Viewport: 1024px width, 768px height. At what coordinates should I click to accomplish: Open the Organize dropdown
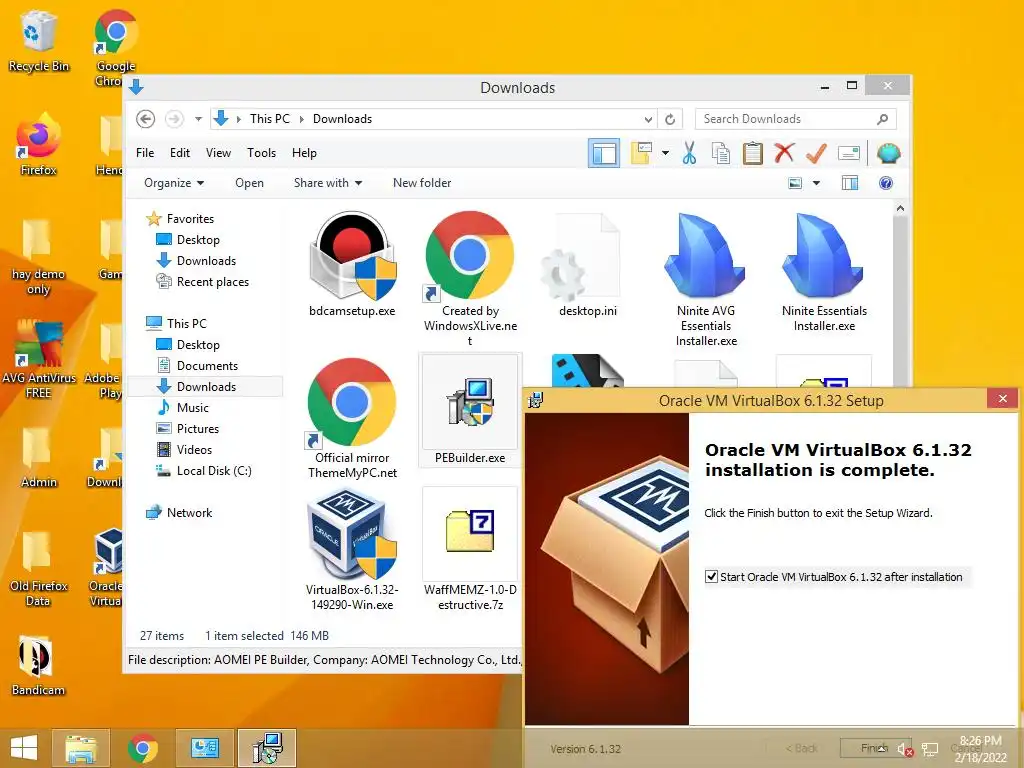[174, 183]
